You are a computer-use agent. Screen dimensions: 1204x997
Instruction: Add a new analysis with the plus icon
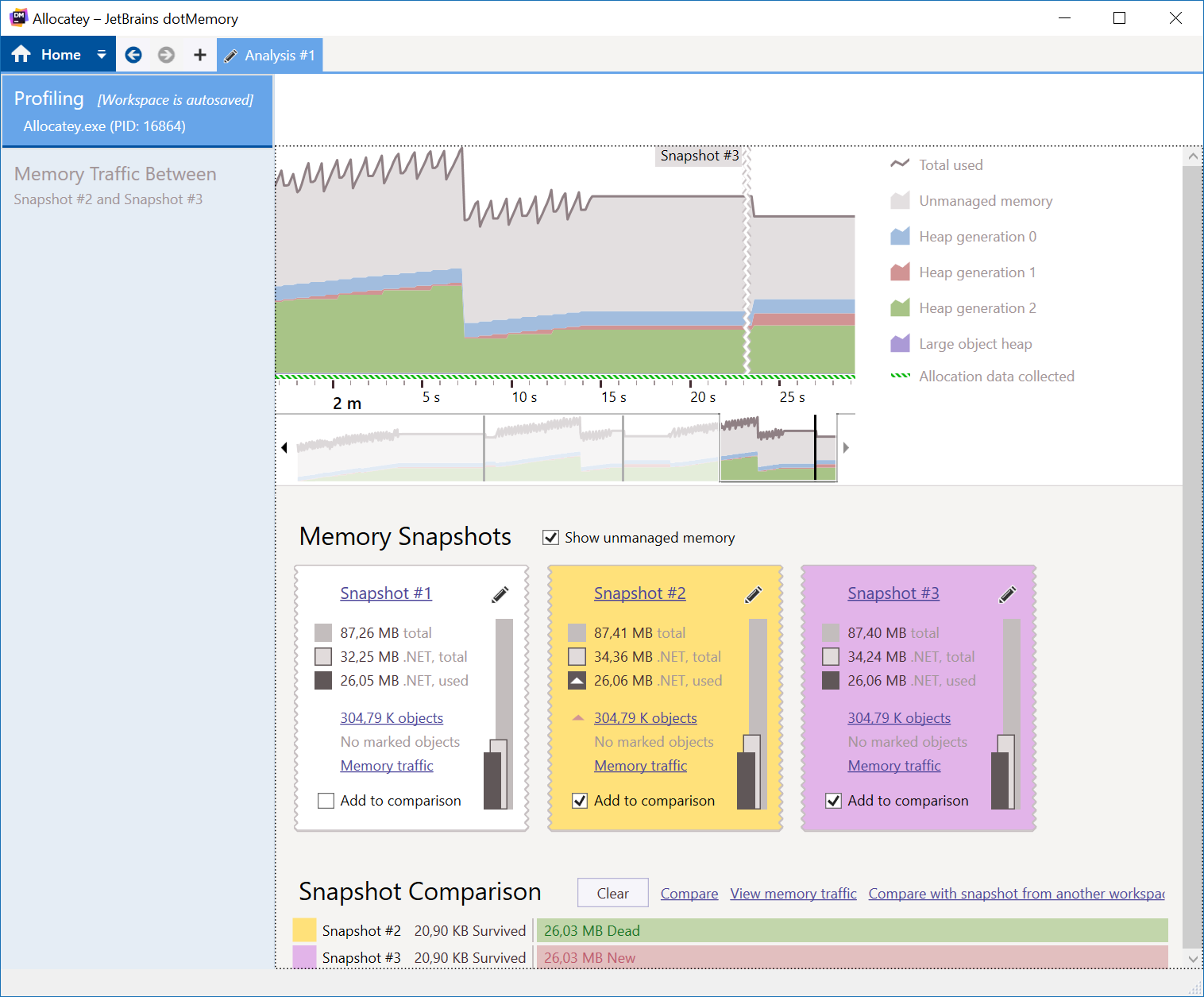tap(200, 55)
